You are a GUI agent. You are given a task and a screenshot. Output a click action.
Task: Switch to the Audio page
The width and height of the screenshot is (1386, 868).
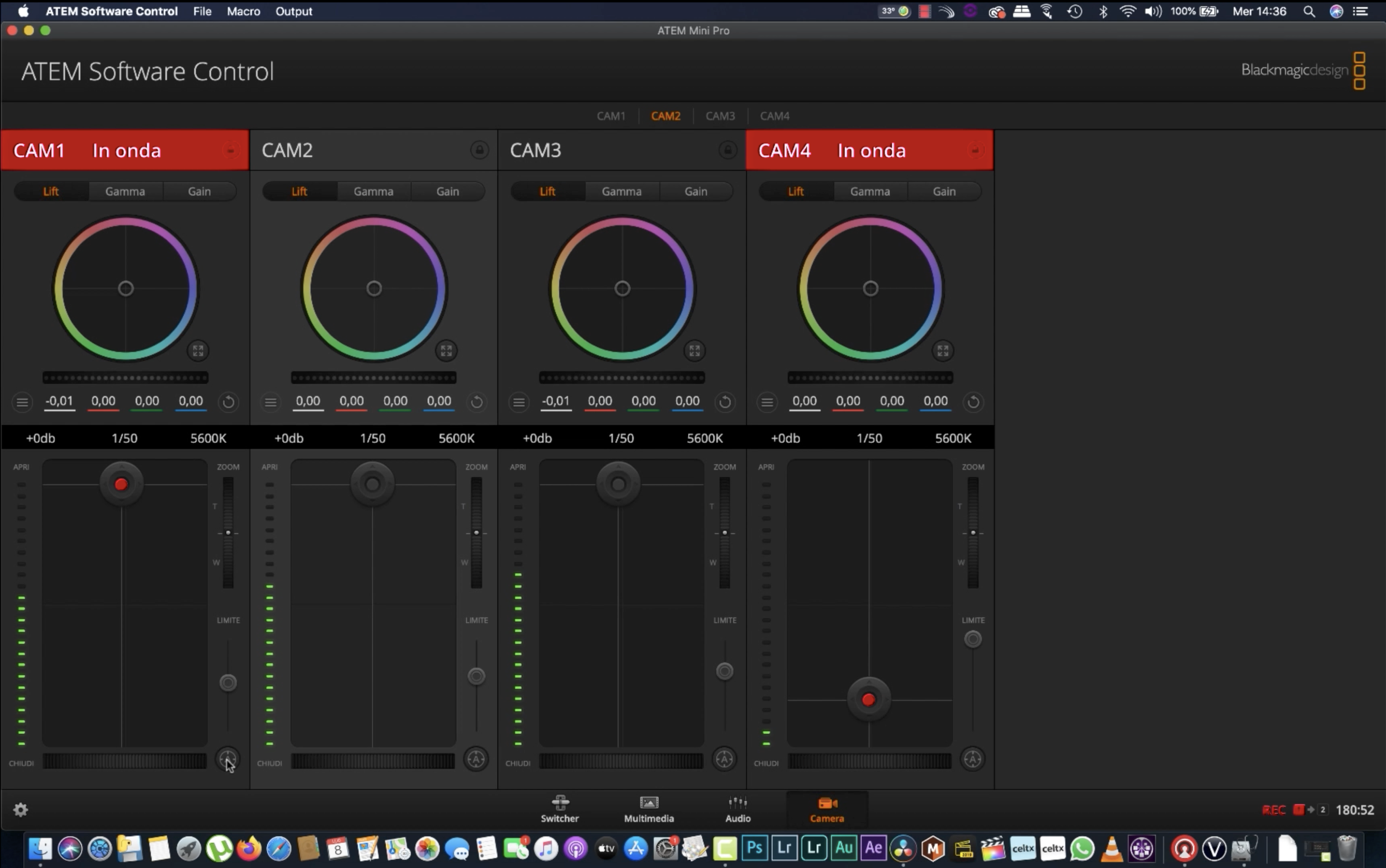click(x=738, y=809)
